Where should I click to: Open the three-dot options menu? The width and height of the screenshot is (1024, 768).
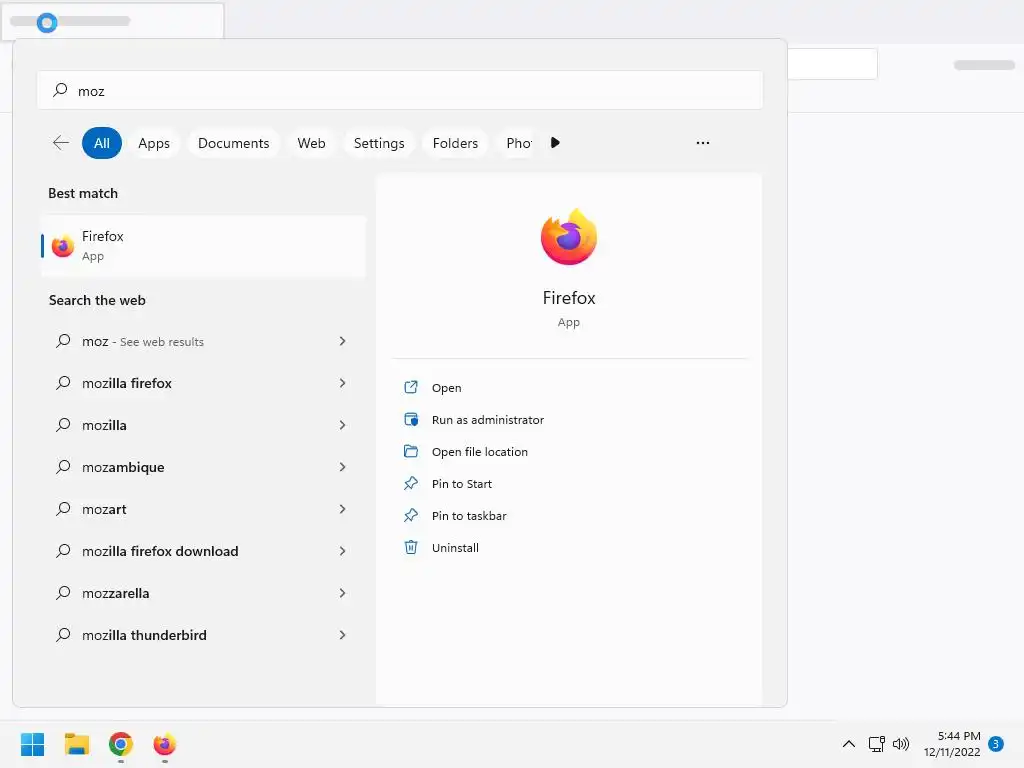tap(703, 142)
